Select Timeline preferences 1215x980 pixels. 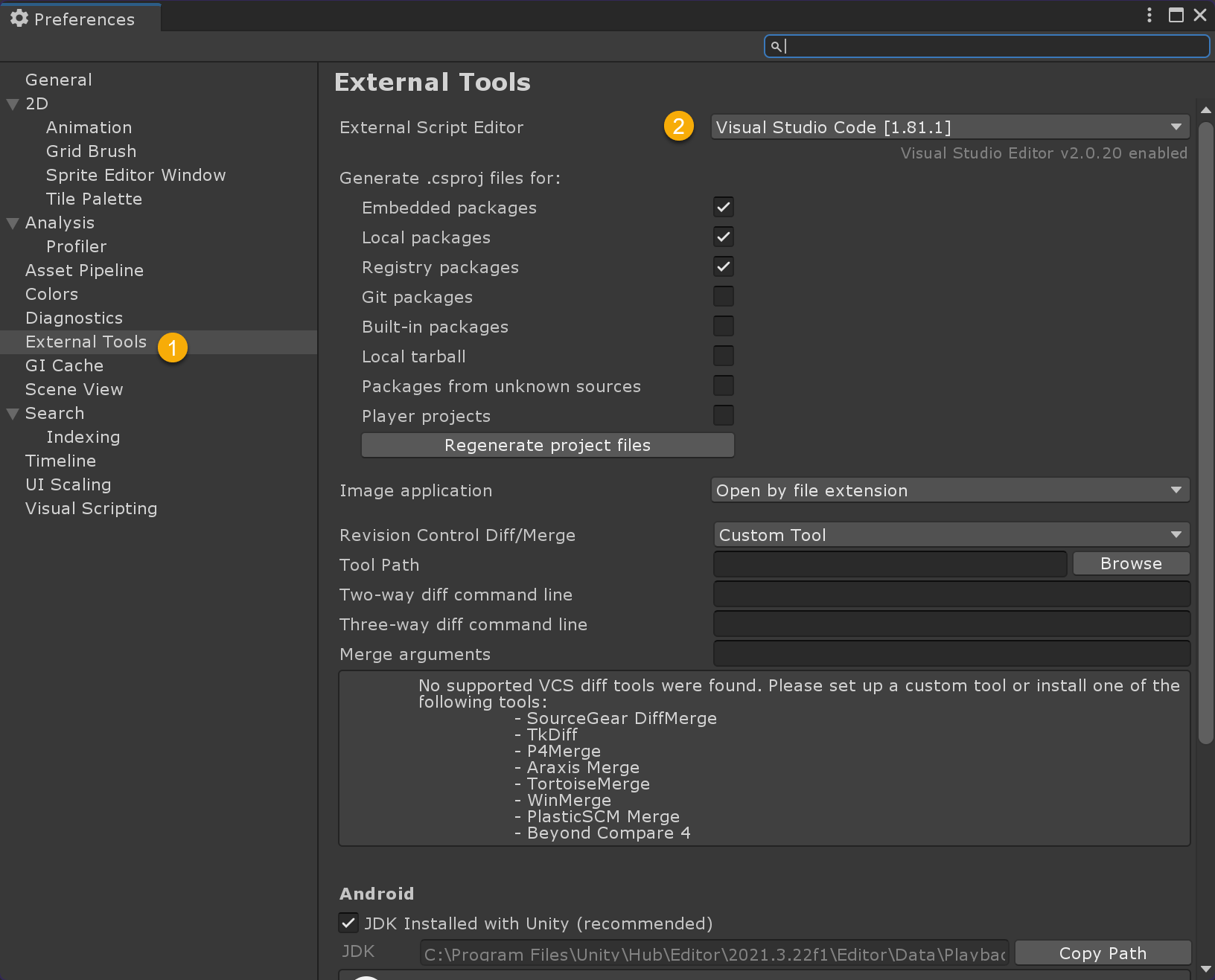point(61,461)
